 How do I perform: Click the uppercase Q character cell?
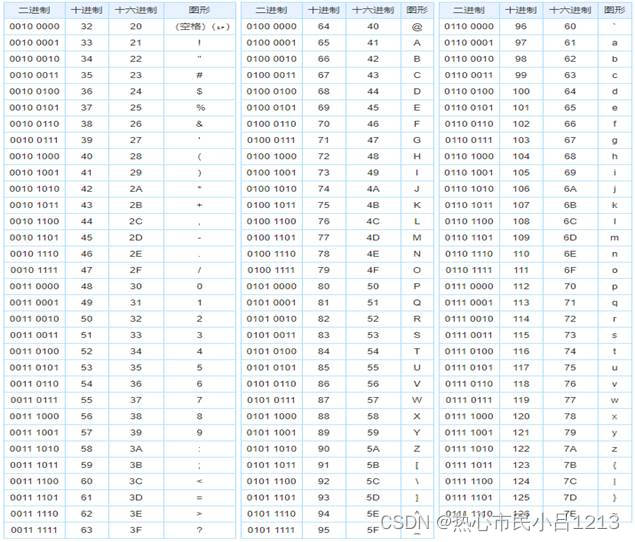point(417,303)
